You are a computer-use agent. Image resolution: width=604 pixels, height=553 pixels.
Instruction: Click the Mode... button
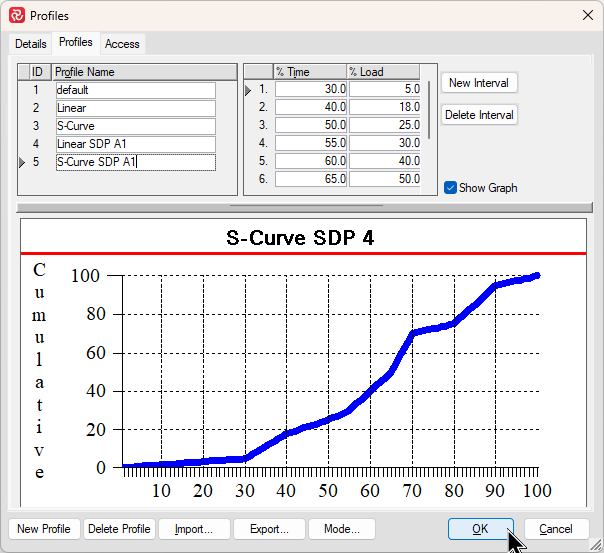tap(342, 529)
